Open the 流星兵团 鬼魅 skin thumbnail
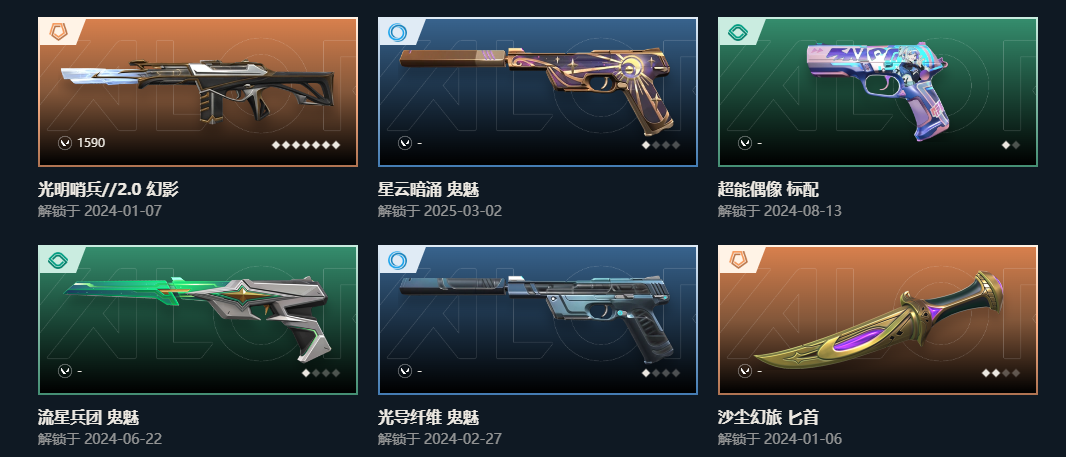Image resolution: width=1066 pixels, height=457 pixels. point(197,318)
